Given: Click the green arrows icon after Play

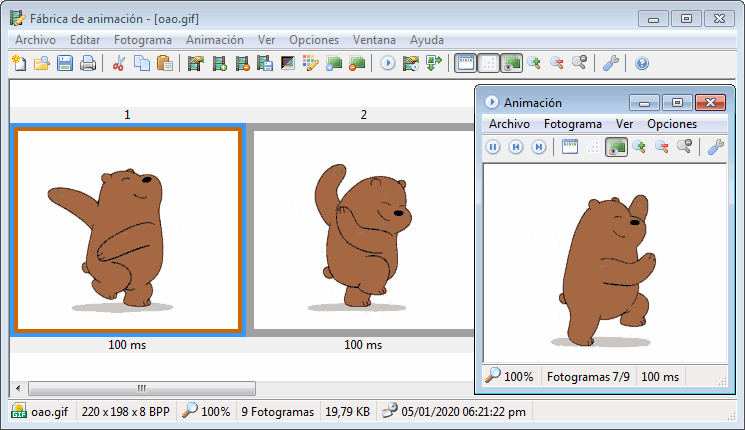Looking at the screenshot, I should (434, 63).
